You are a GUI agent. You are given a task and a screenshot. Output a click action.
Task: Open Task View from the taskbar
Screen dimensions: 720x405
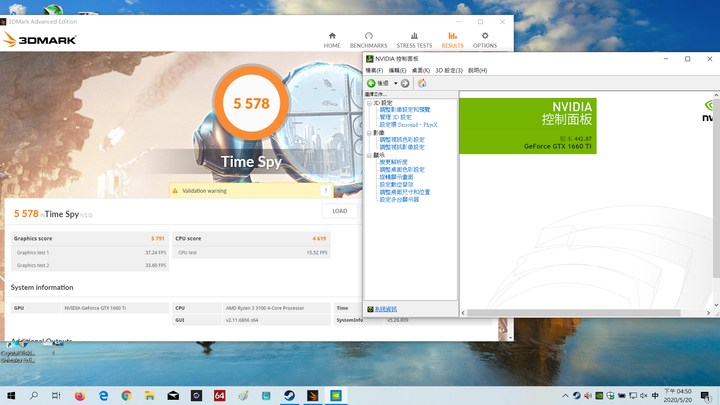56,395
